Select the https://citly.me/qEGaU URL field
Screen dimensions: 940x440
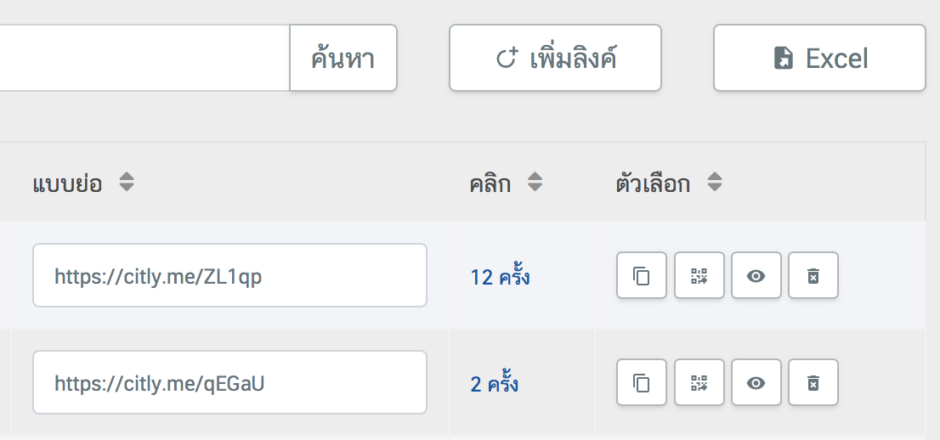point(229,382)
